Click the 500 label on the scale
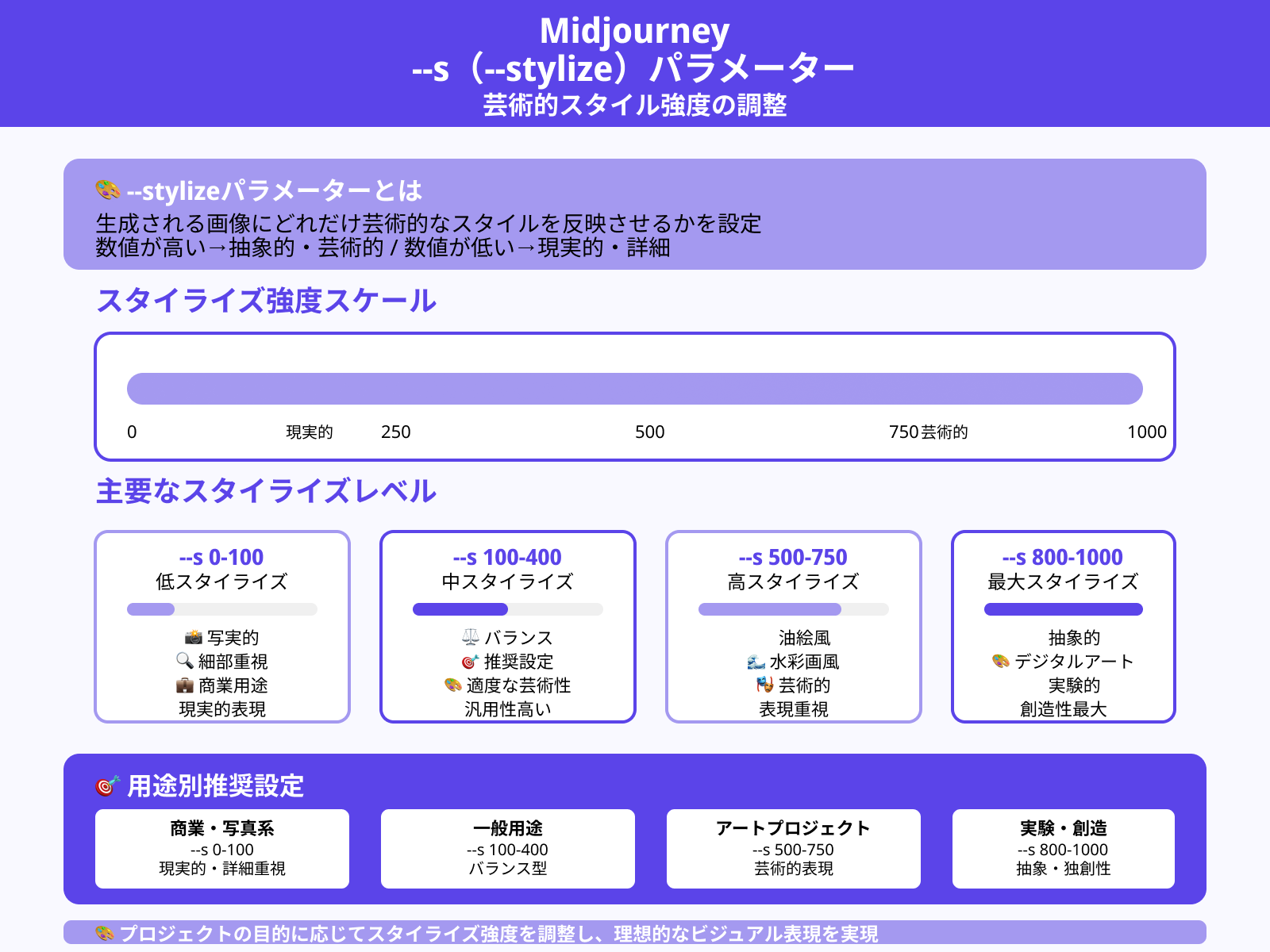The width and height of the screenshot is (1270, 952). pyautogui.click(x=650, y=432)
